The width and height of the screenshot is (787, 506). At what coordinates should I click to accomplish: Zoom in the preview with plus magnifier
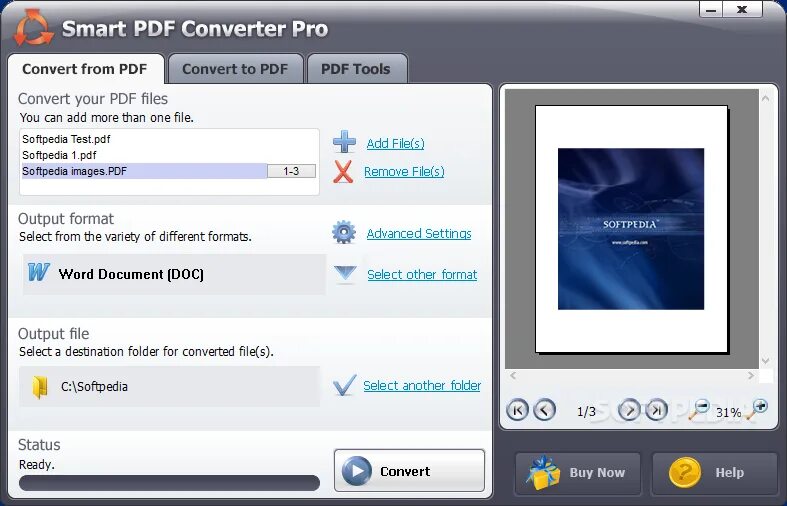pyautogui.click(x=757, y=409)
